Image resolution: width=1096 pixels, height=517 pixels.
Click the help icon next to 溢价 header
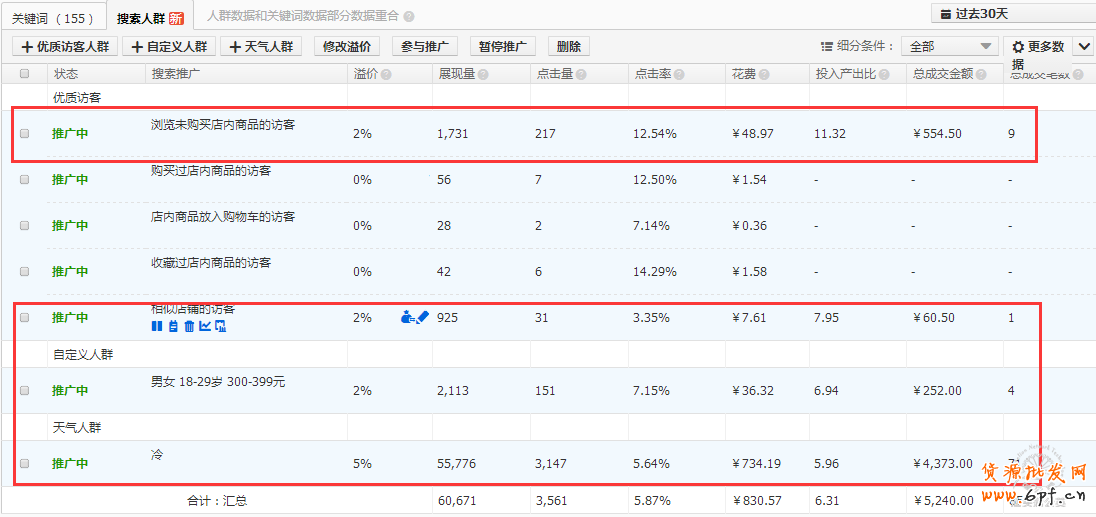[x=386, y=74]
